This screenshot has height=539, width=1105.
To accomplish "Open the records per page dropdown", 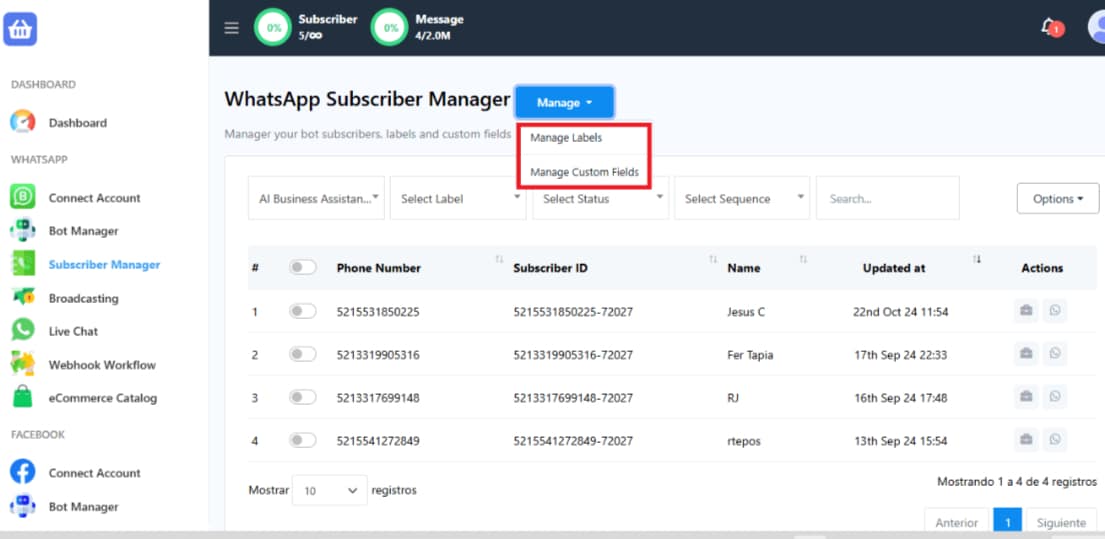I will pyautogui.click(x=329, y=491).
